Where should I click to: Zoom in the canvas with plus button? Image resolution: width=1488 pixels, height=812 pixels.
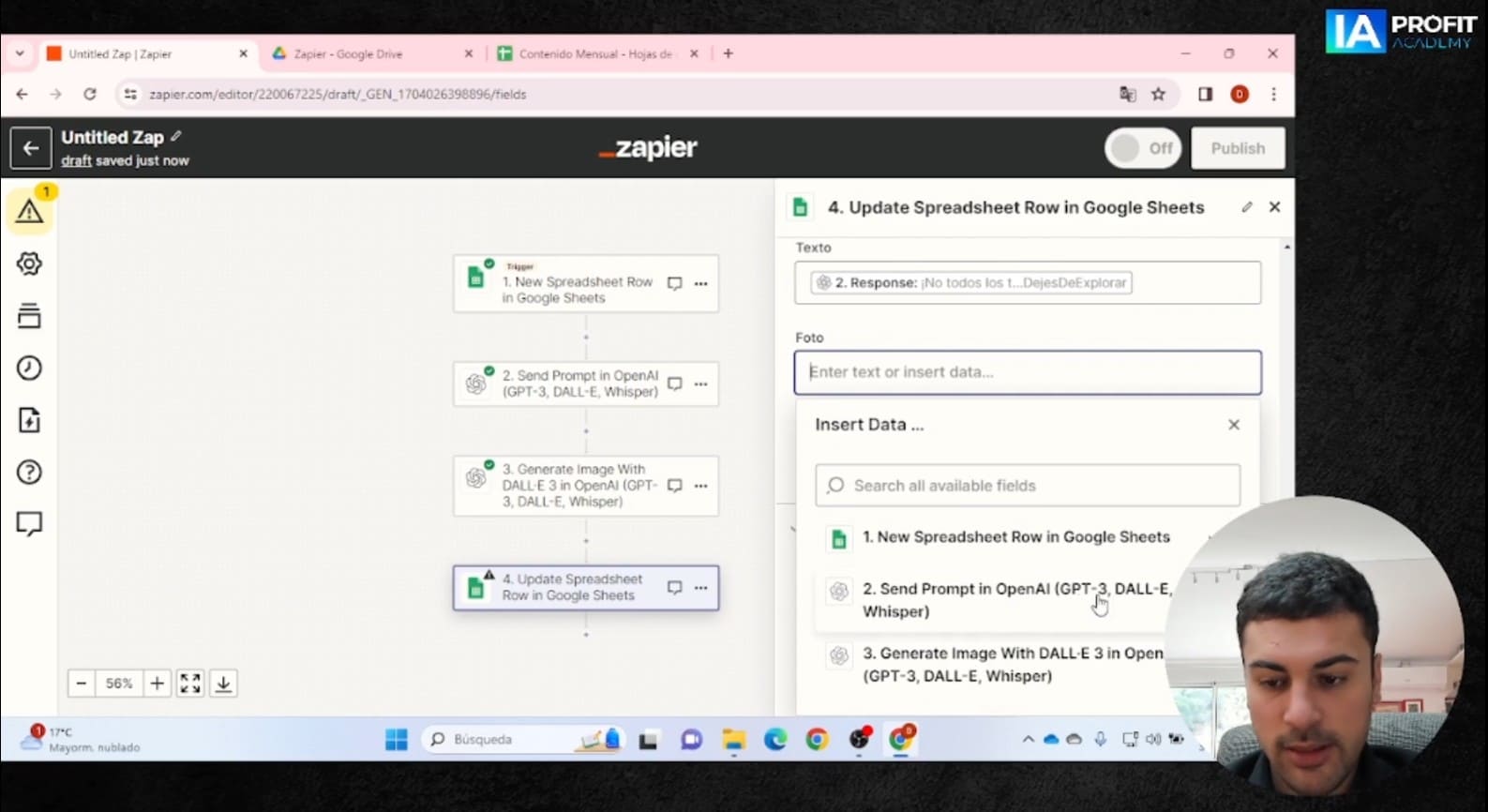point(158,684)
